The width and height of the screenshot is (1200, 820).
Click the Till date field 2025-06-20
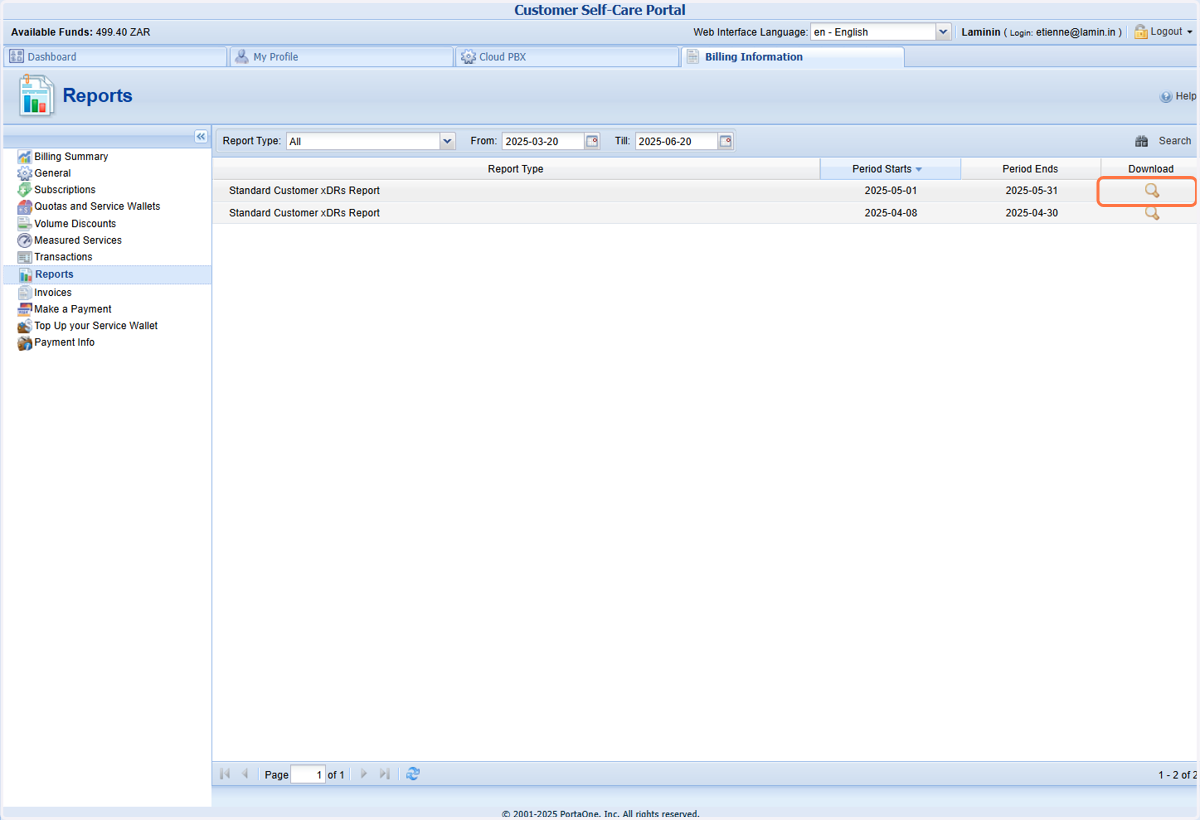[676, 141]
